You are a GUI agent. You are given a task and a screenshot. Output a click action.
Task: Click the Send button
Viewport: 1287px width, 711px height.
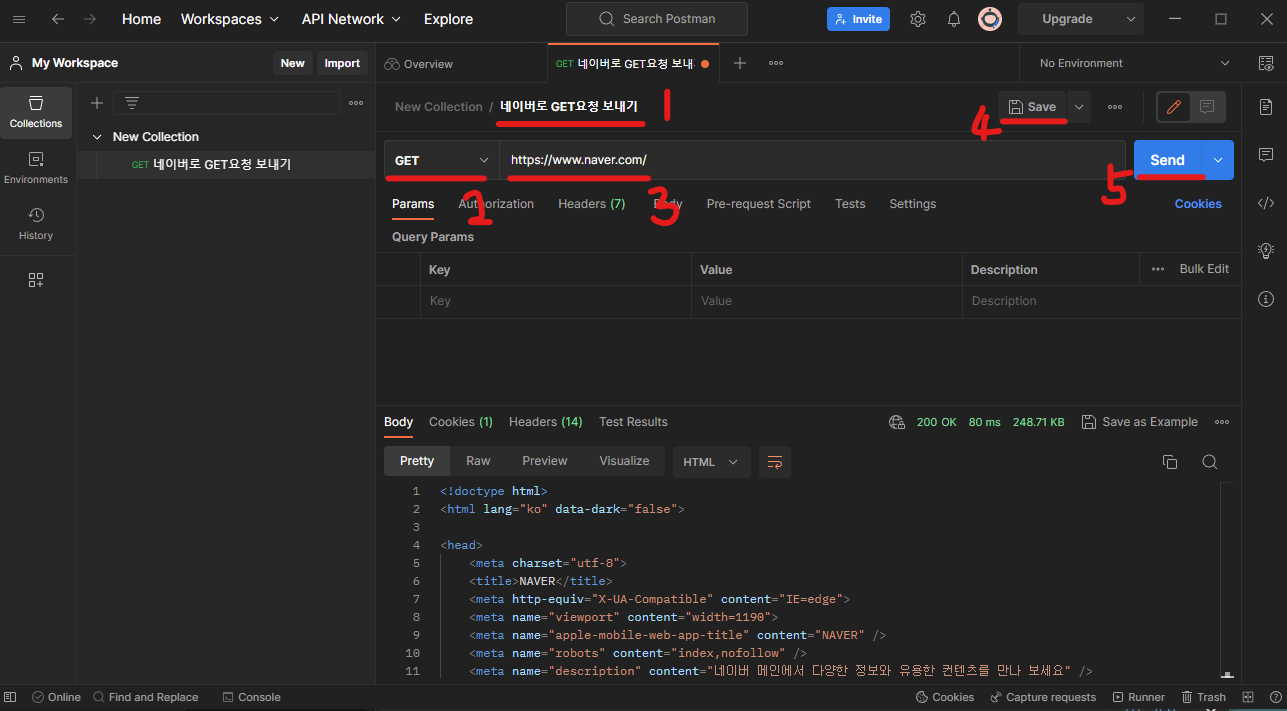coord(1168,160)
